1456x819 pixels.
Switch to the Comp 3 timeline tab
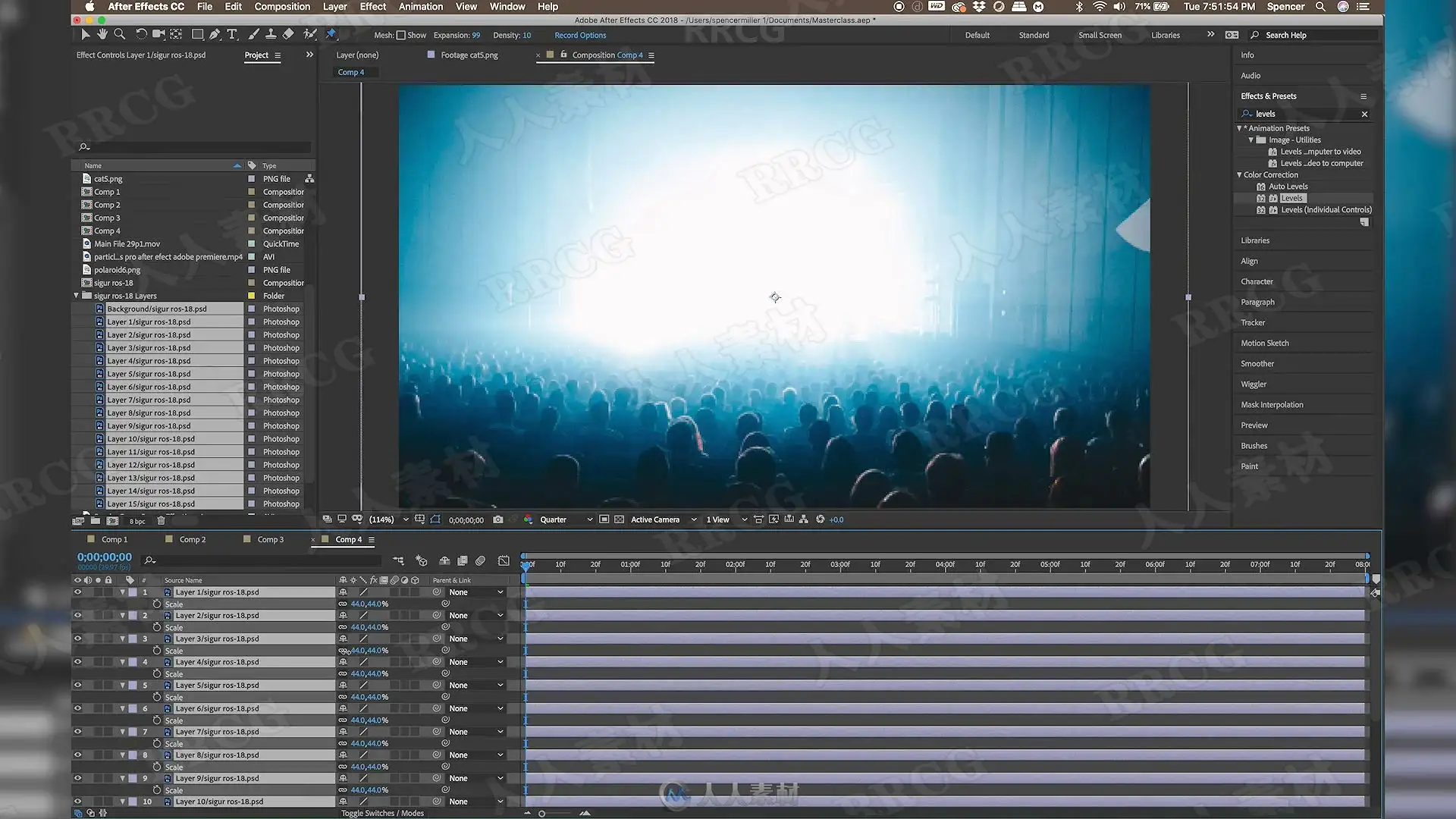[270, 540]
